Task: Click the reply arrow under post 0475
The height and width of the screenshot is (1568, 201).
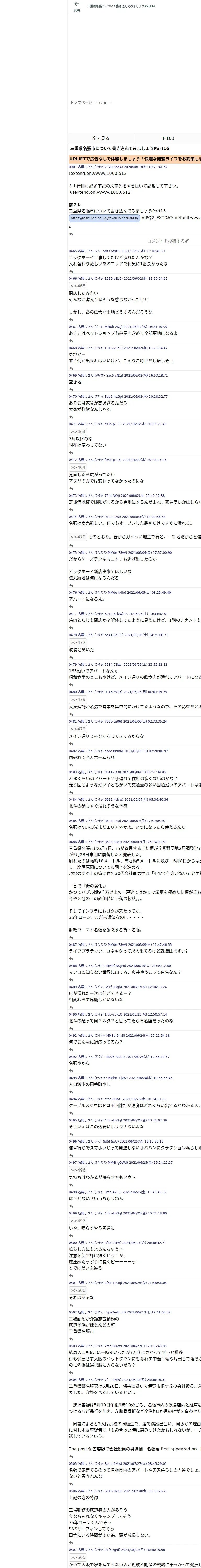Action: [71, 586]
